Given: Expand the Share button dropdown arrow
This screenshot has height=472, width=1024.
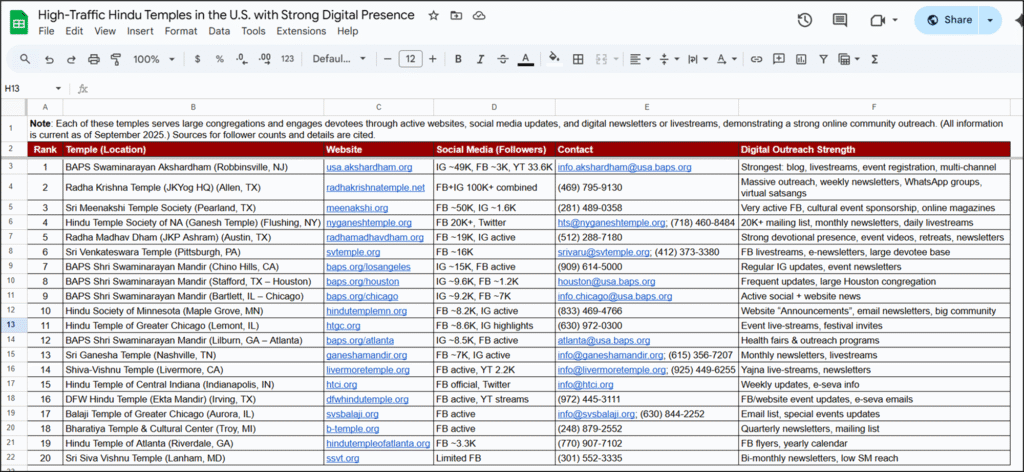Looking at the screenshot, I should point(990,20).
